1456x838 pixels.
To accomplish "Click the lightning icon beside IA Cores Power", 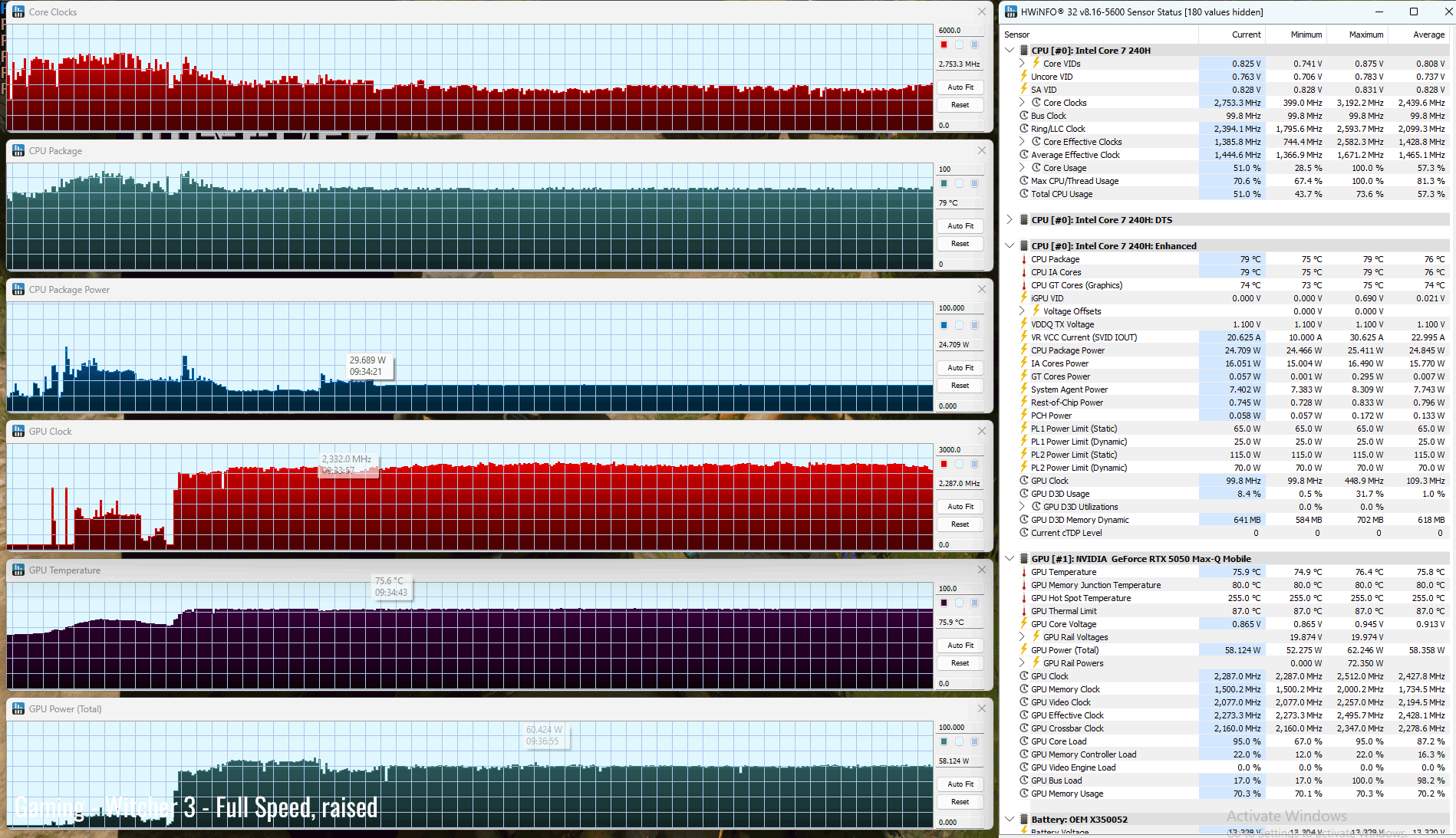I will tap(1023, 363).
